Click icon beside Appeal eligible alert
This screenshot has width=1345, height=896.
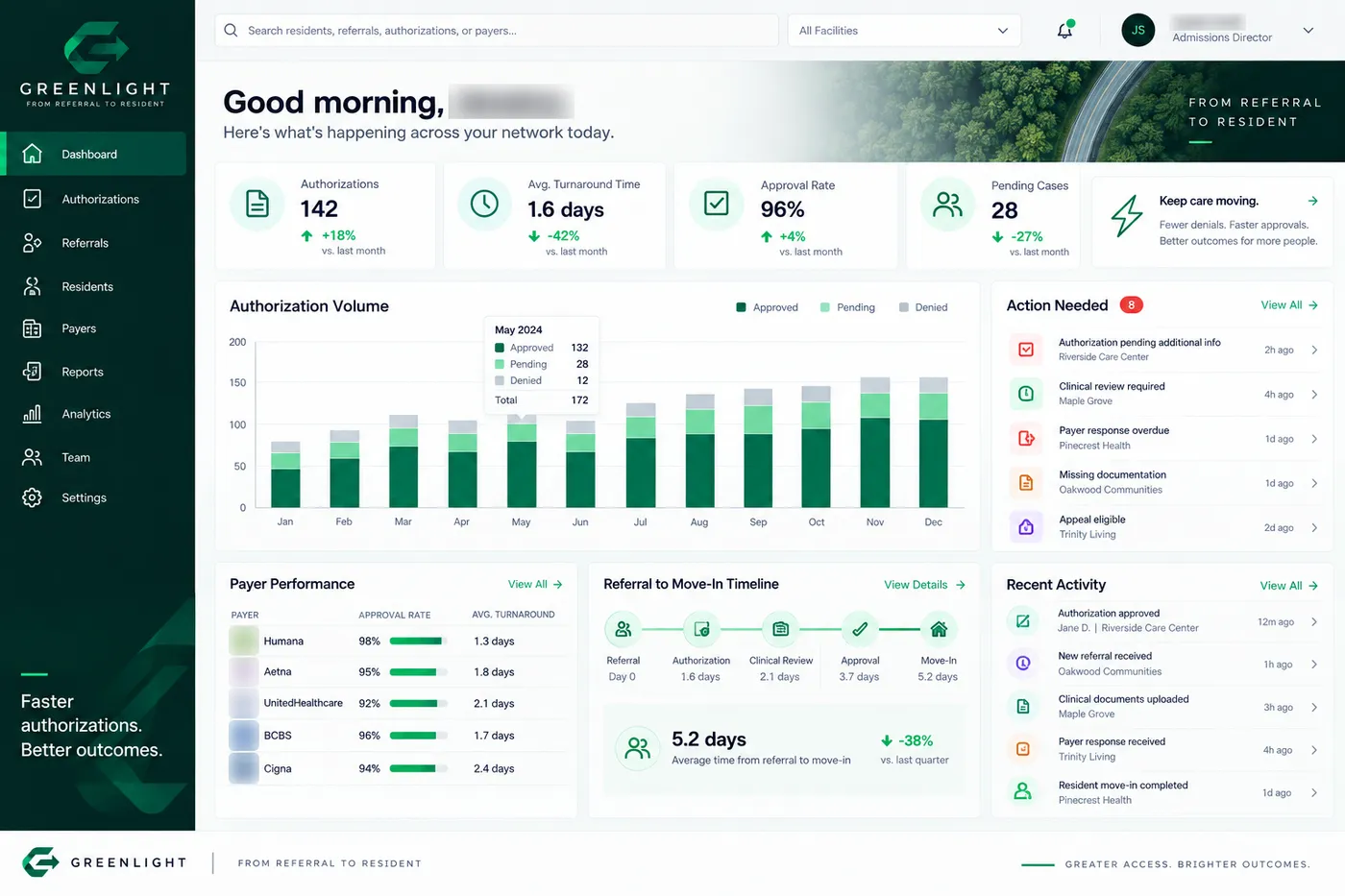[1026, 526]
